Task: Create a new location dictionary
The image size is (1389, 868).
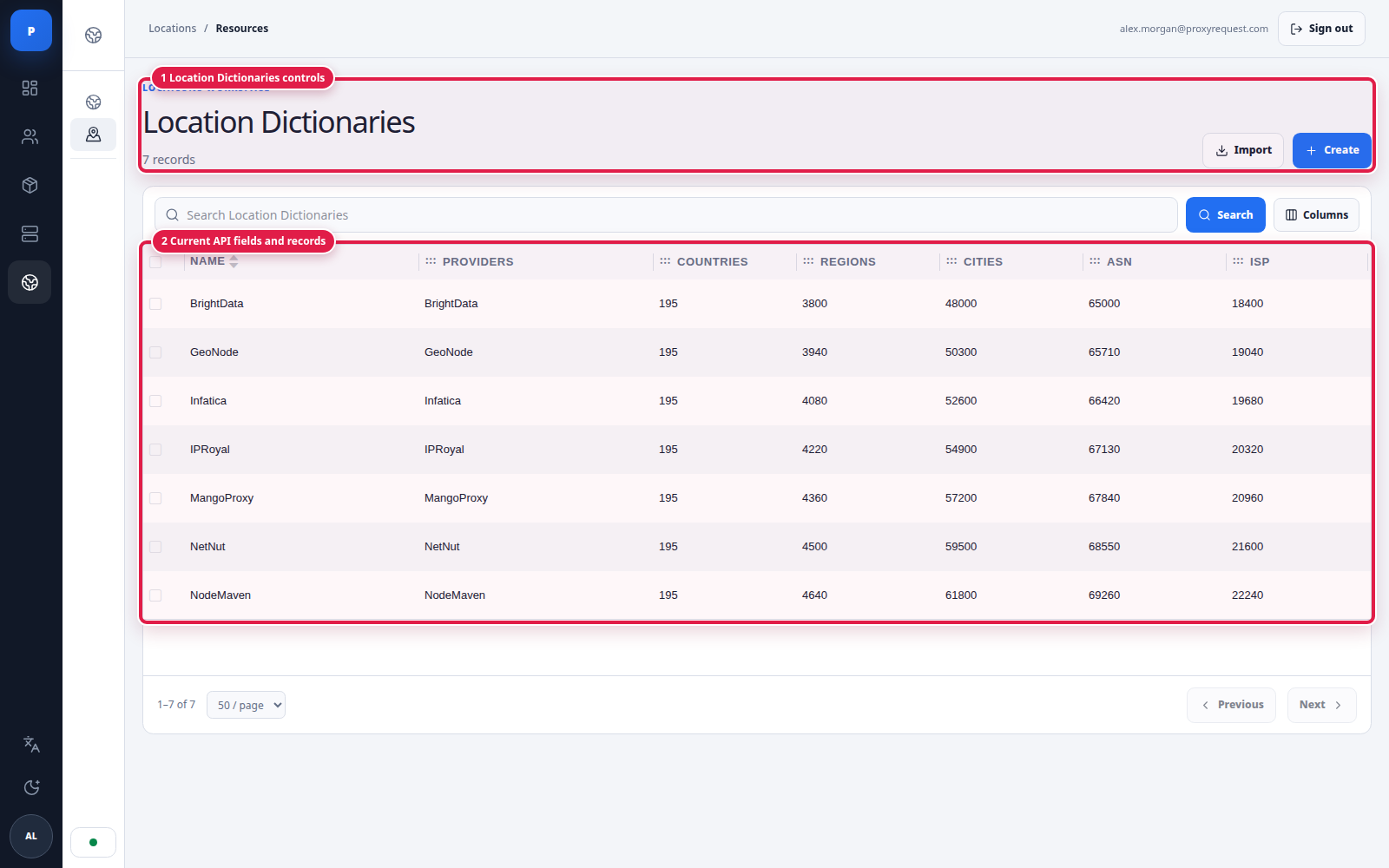Action: (1332, 150)
